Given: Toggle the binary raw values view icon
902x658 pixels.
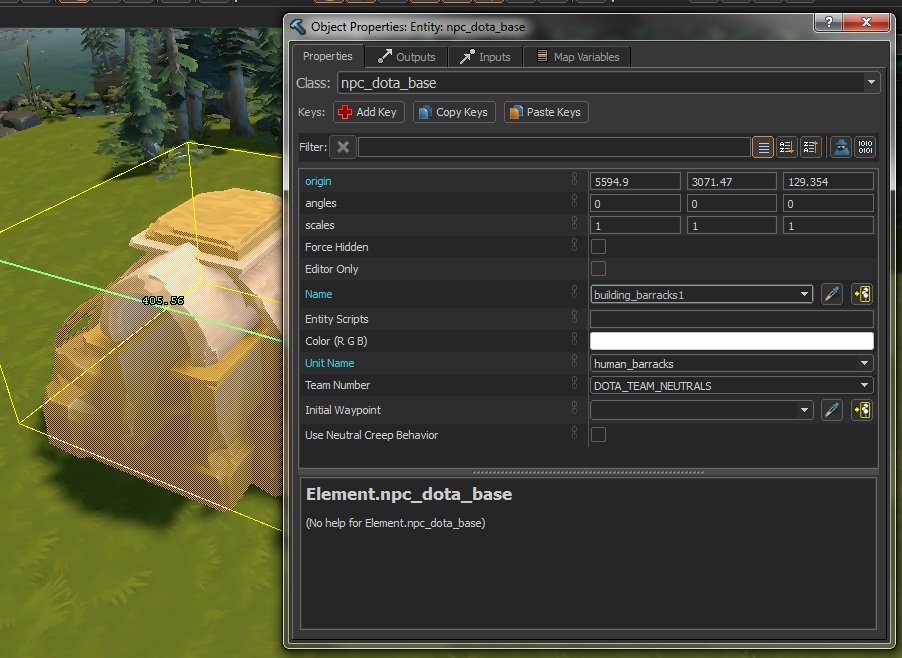Looking at the screenshot, I should click(865, 147).
